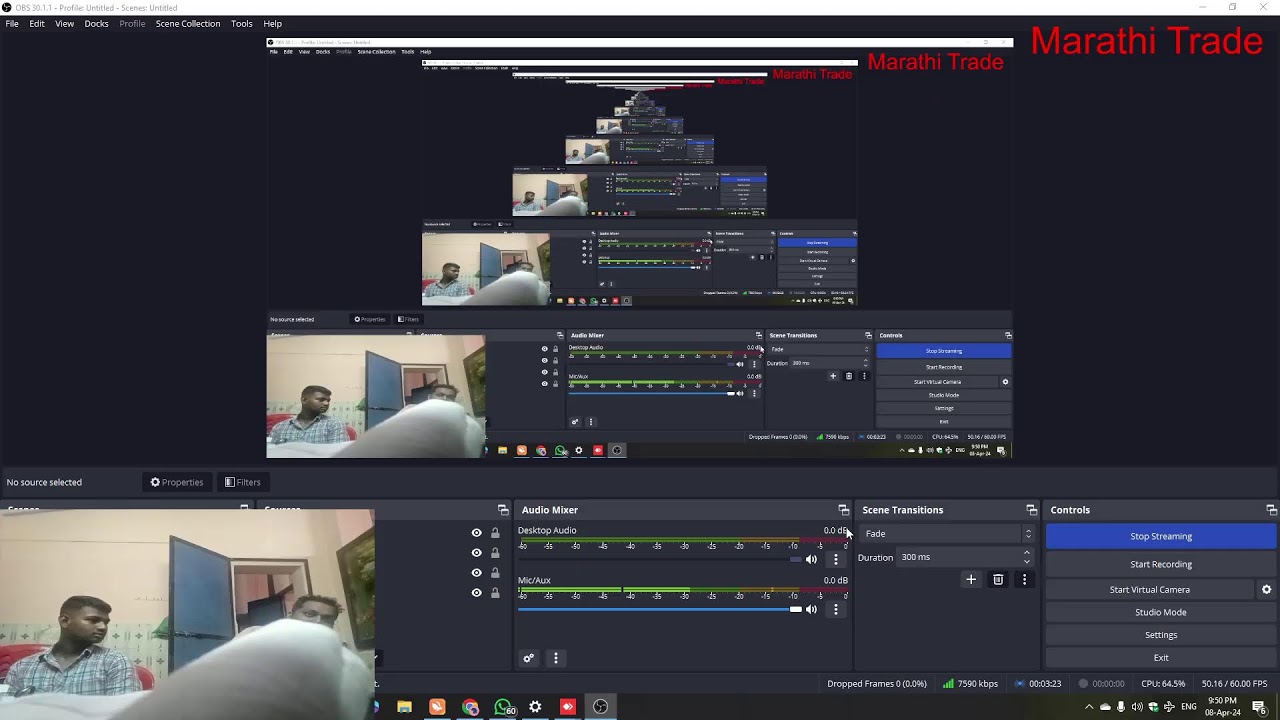
Task: Open source Properties button
Action: coord(177,482)
